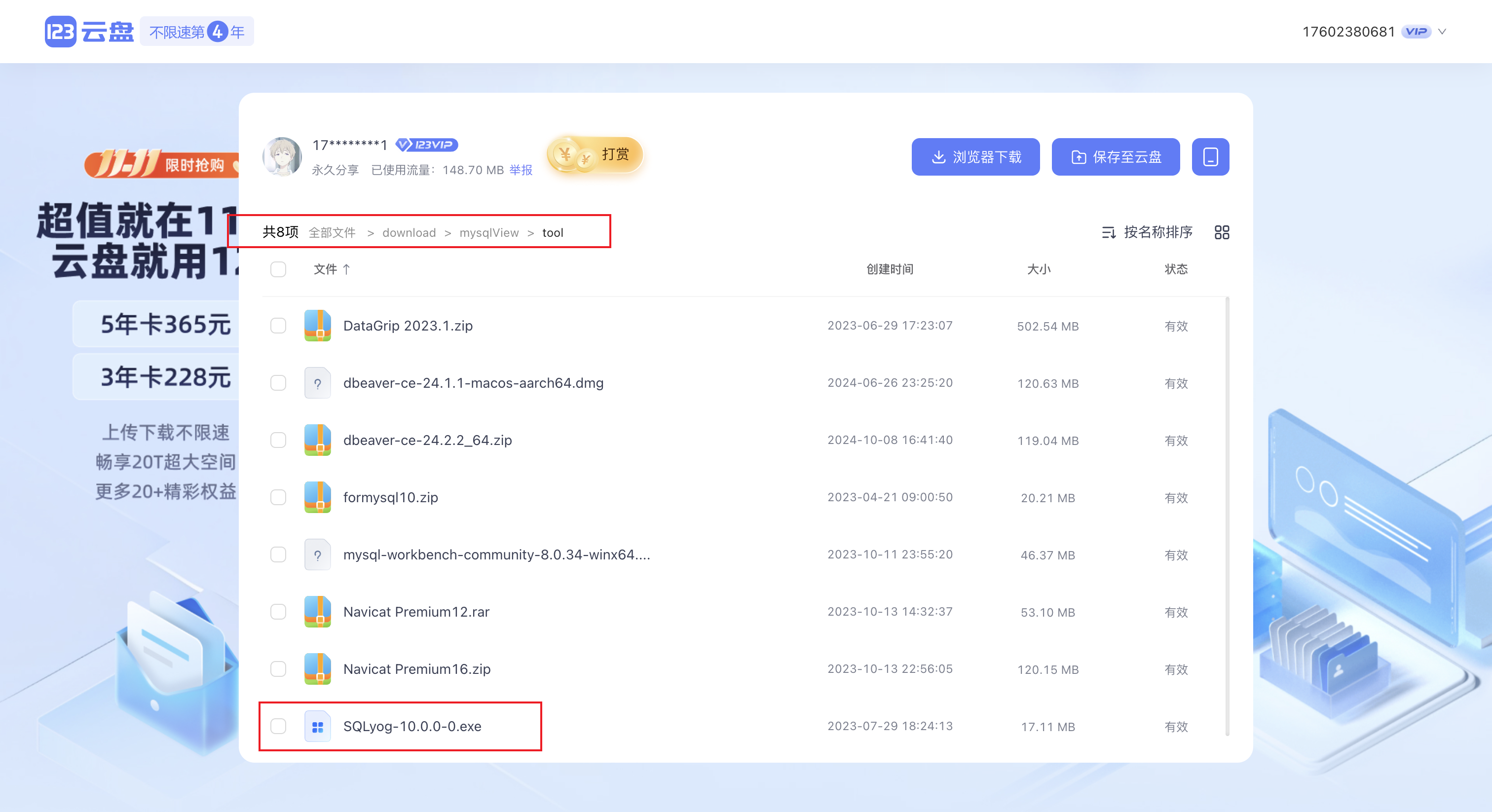Click the 浏览器下载 button

975,157
